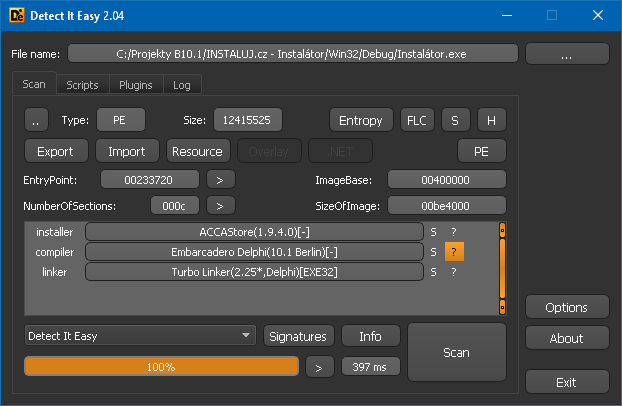Screen dimensions: 622x406
Task: Open the Entropy viewer
Action: [x=361, y=120]
